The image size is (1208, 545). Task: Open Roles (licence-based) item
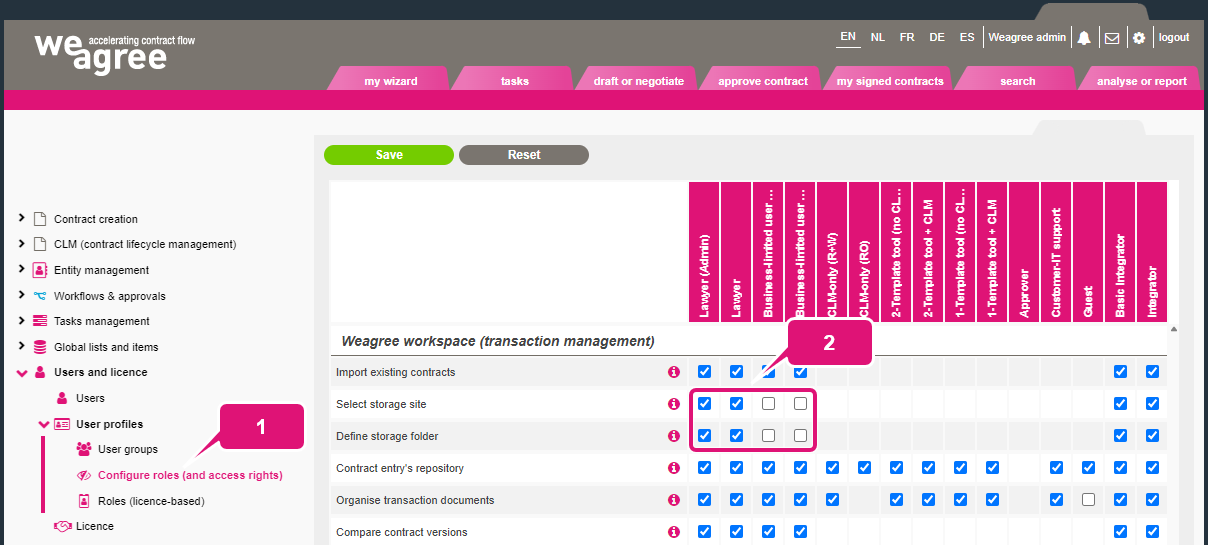[151, 501]
